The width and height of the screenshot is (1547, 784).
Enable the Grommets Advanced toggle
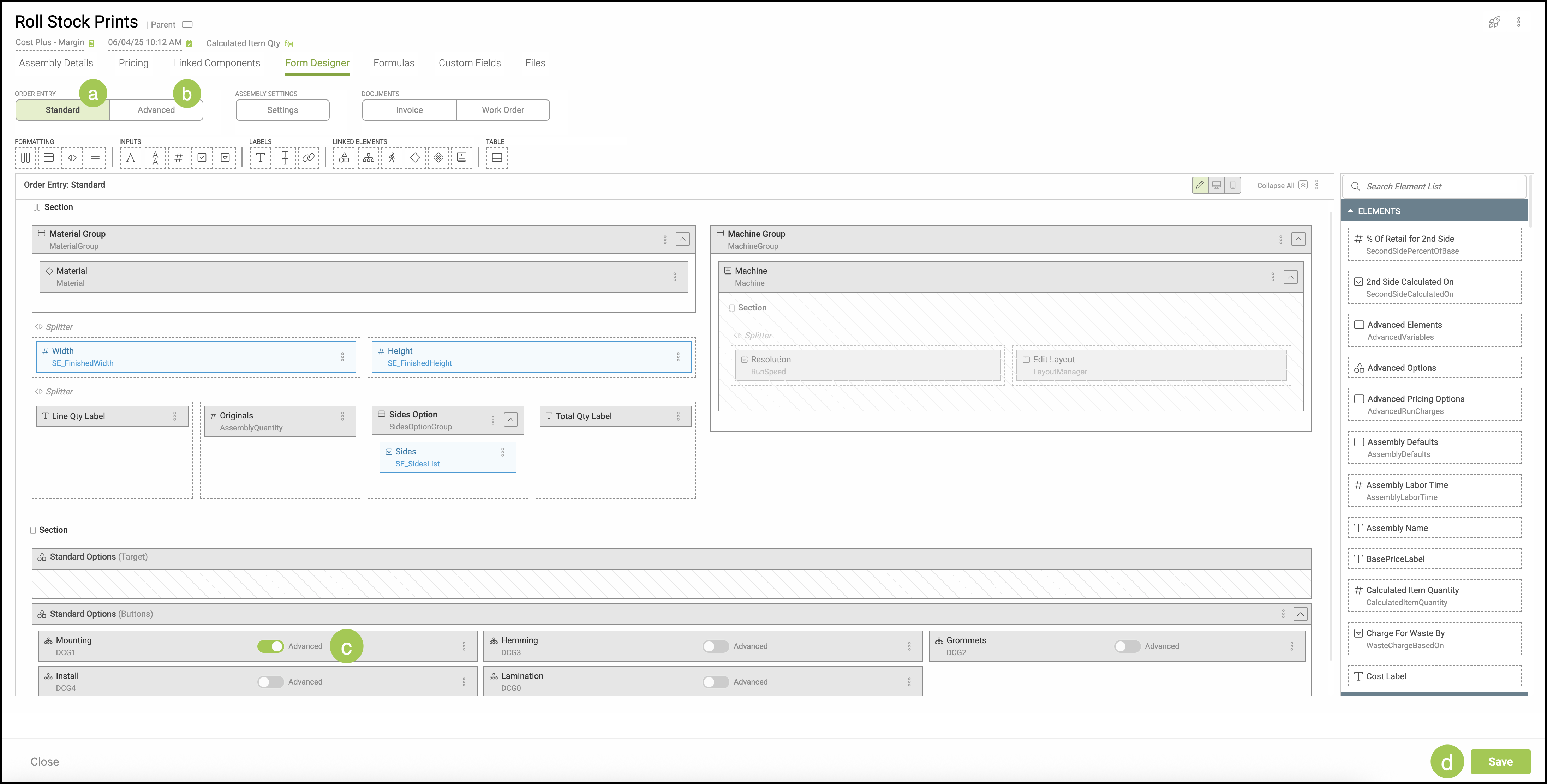(1127, 646)
